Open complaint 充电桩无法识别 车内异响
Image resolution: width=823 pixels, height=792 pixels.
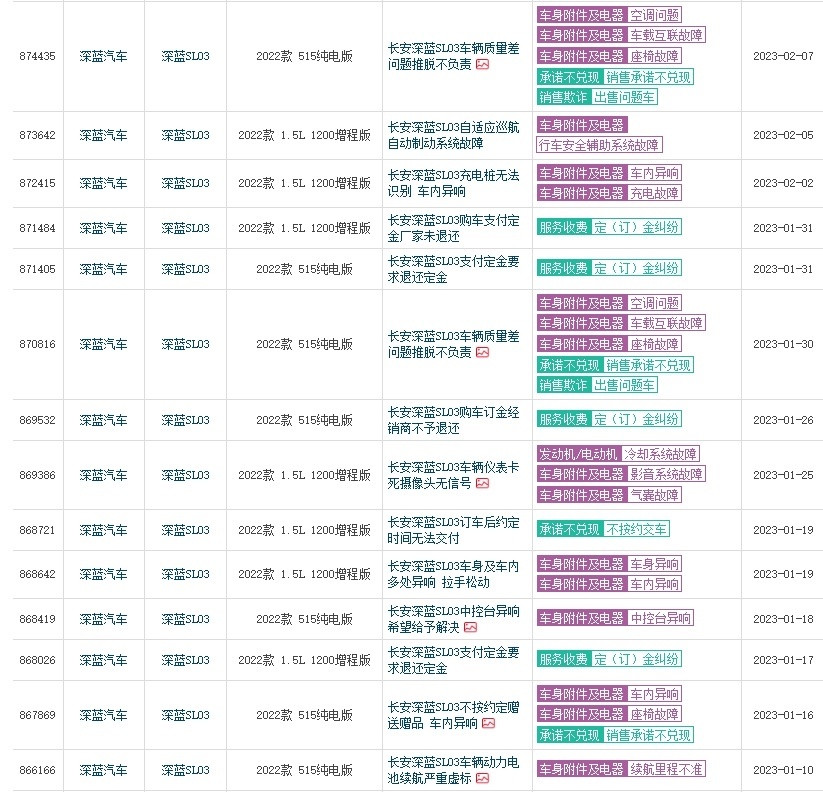[x=453, y=183]
